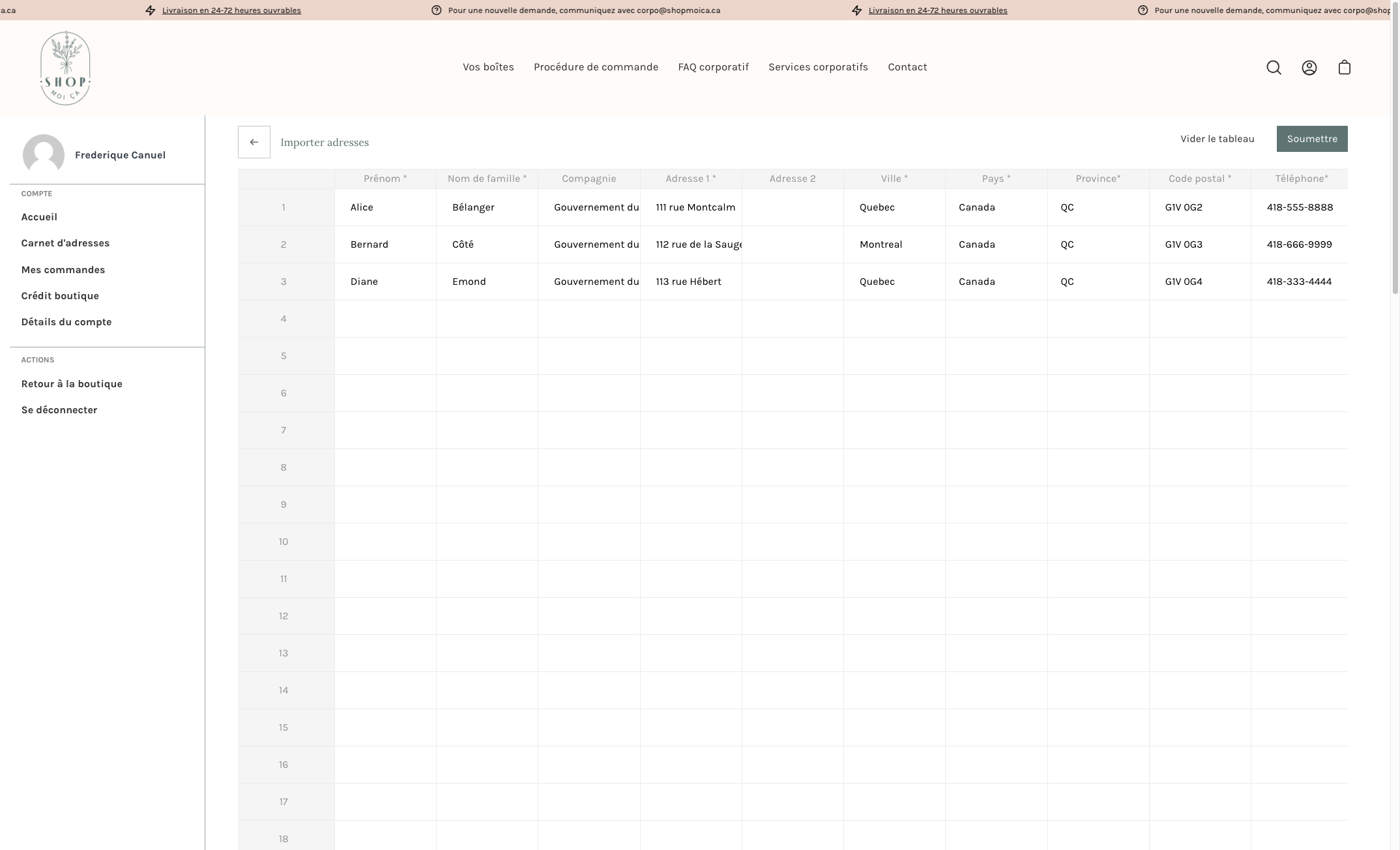Open Services corporatifs menu item
The image size is (1400, 850).
point(818,67)
